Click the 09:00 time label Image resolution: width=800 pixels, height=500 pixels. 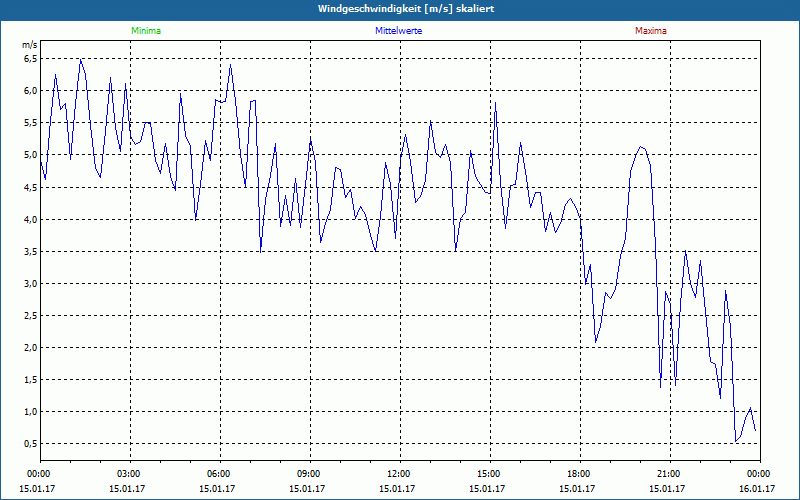click(310, 474)
